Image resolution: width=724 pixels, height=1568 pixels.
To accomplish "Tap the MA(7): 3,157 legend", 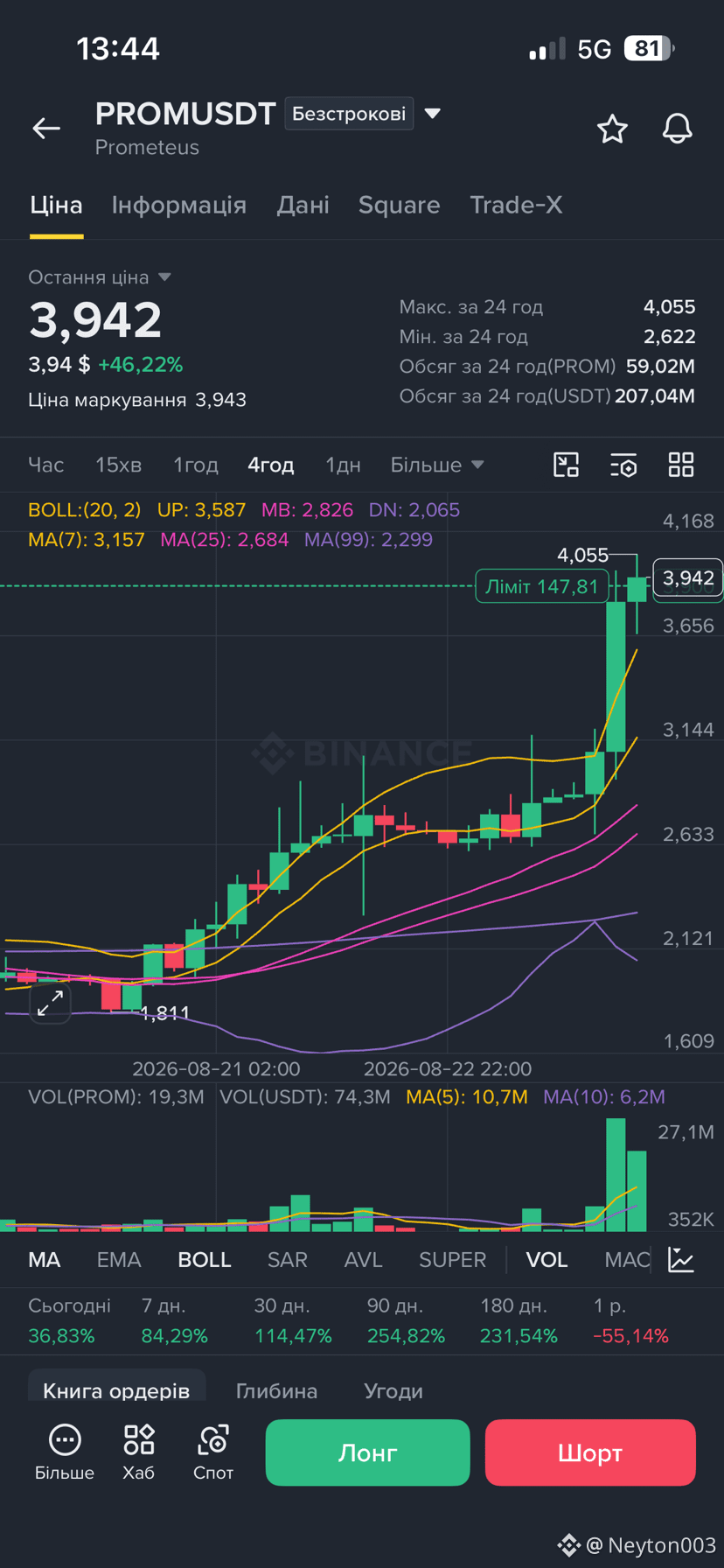I will point(87,540).
